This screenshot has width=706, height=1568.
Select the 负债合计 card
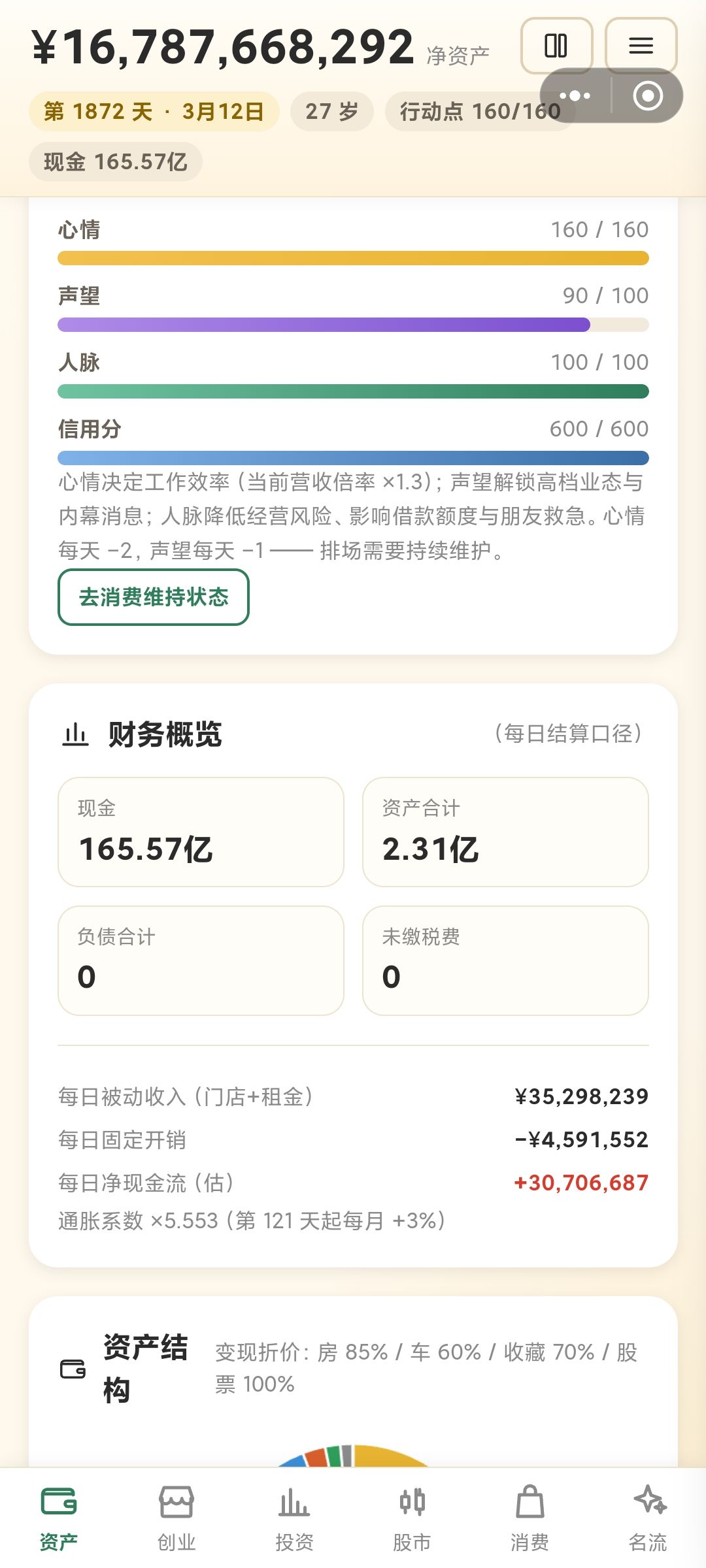(201, 960)
